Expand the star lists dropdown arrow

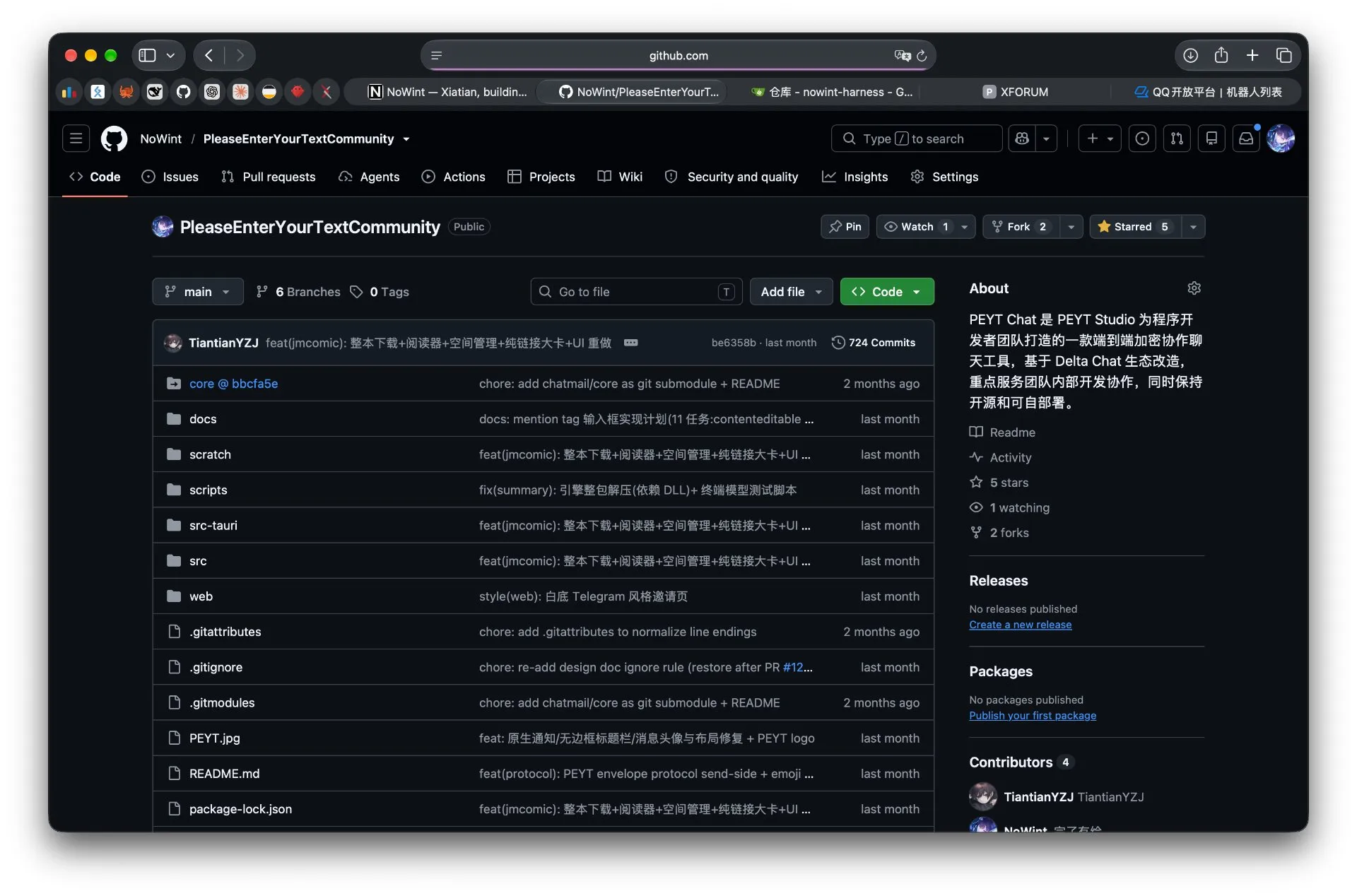[x=1193, y=227]
